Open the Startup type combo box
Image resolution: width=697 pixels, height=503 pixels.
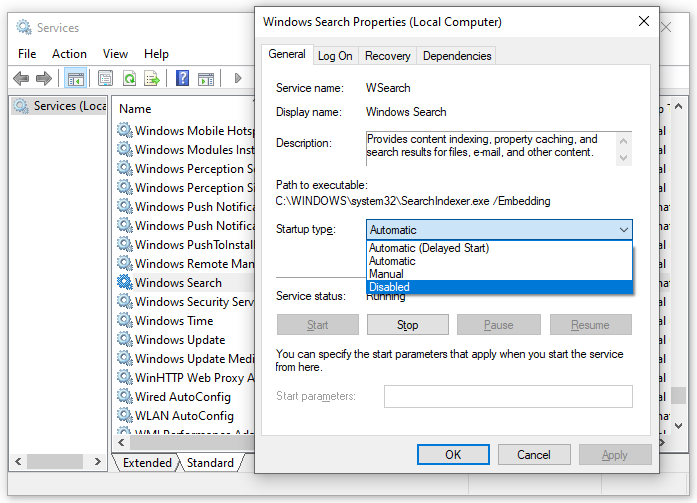(x=499, y=230)
